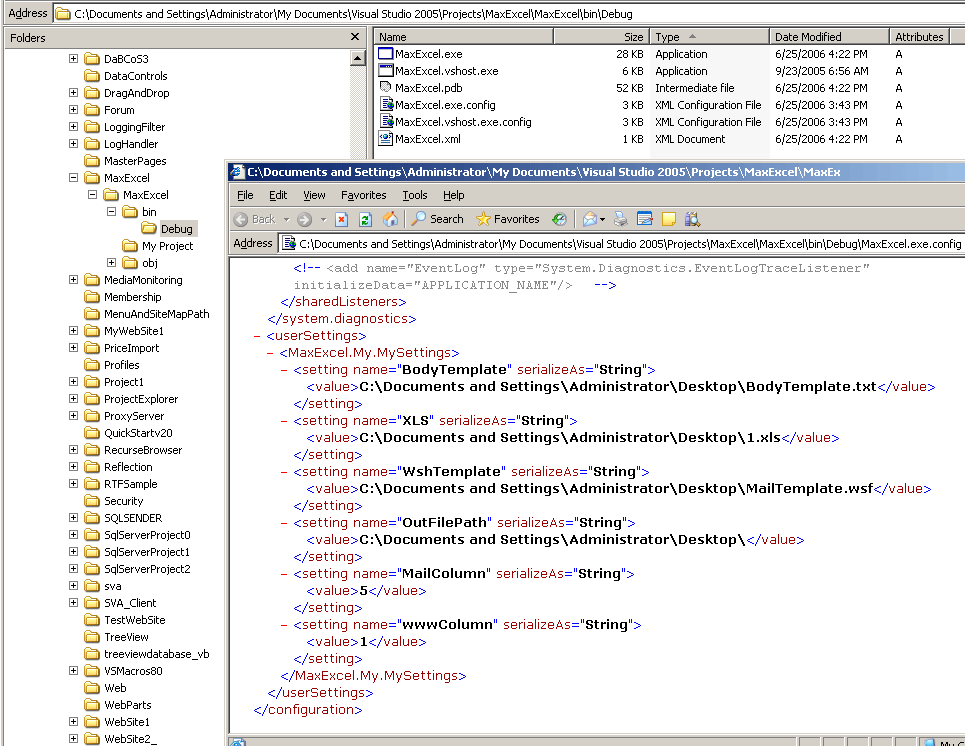Sort by the Date Modified column header
This screenshot has height=746, width=965.
click(x=829, y=37)
